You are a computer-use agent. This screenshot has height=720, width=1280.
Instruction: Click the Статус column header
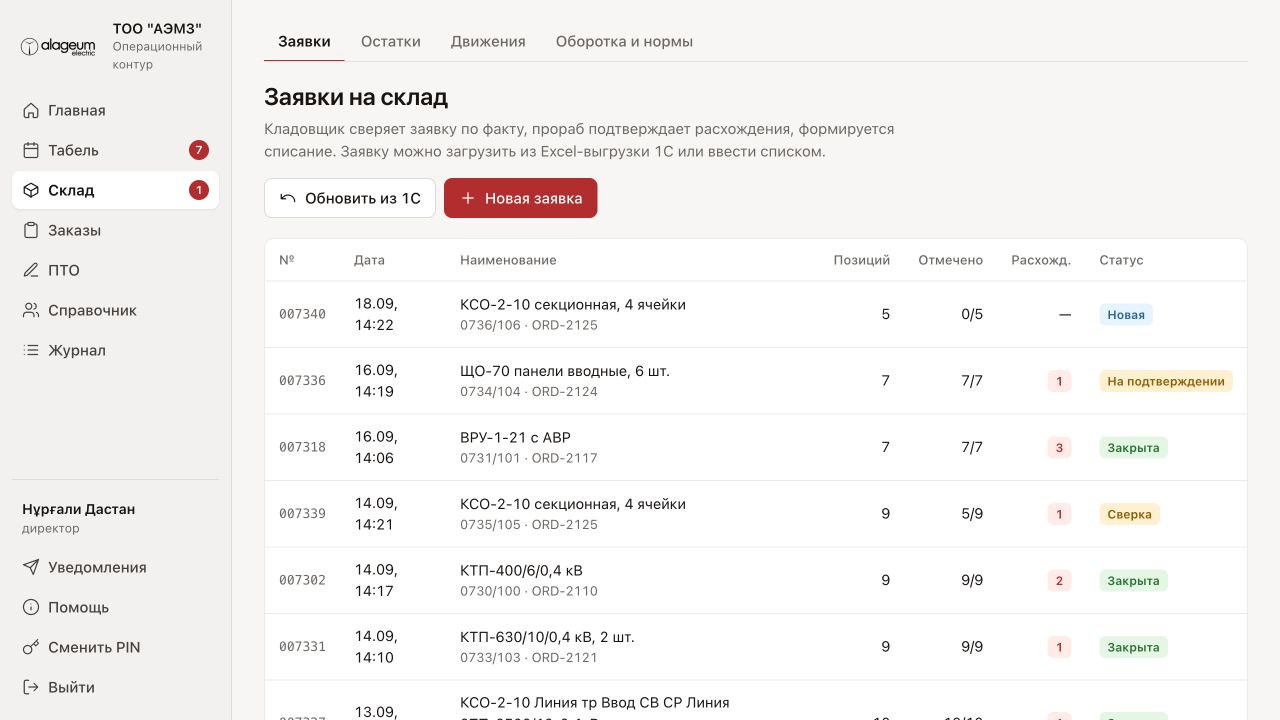click(x=1121, y=260)
